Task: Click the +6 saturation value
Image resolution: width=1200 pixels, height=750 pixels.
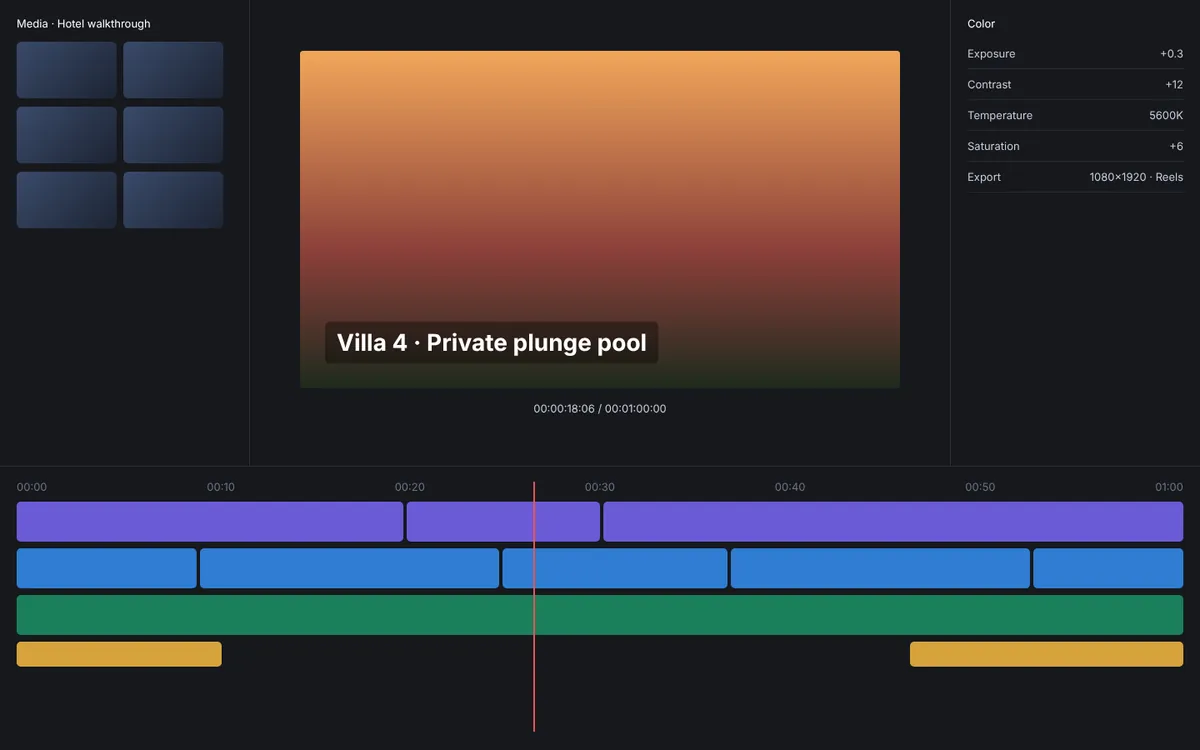Action: (x=1176, y=146)
